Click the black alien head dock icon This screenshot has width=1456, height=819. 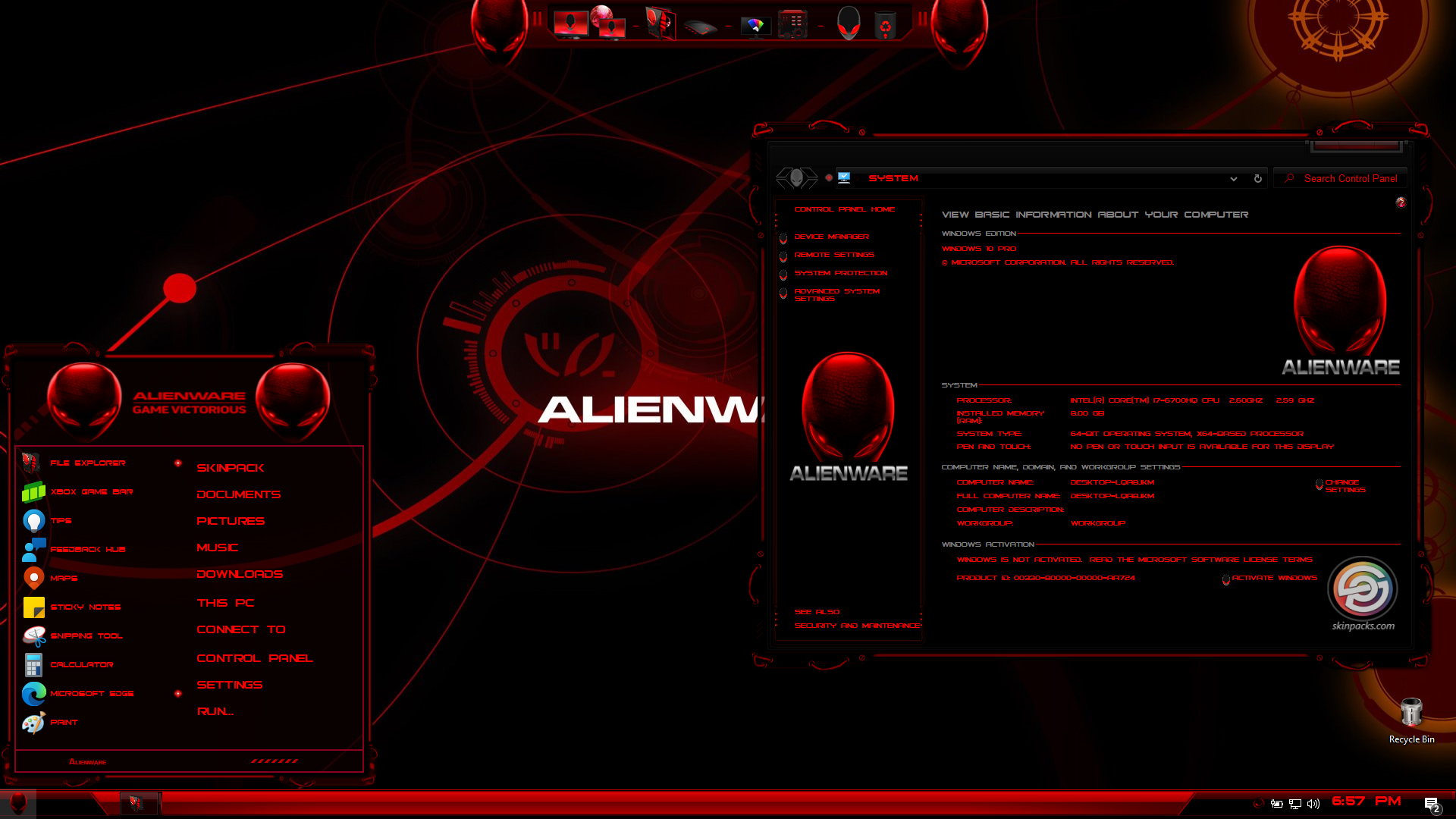click(x=849, y=24)
